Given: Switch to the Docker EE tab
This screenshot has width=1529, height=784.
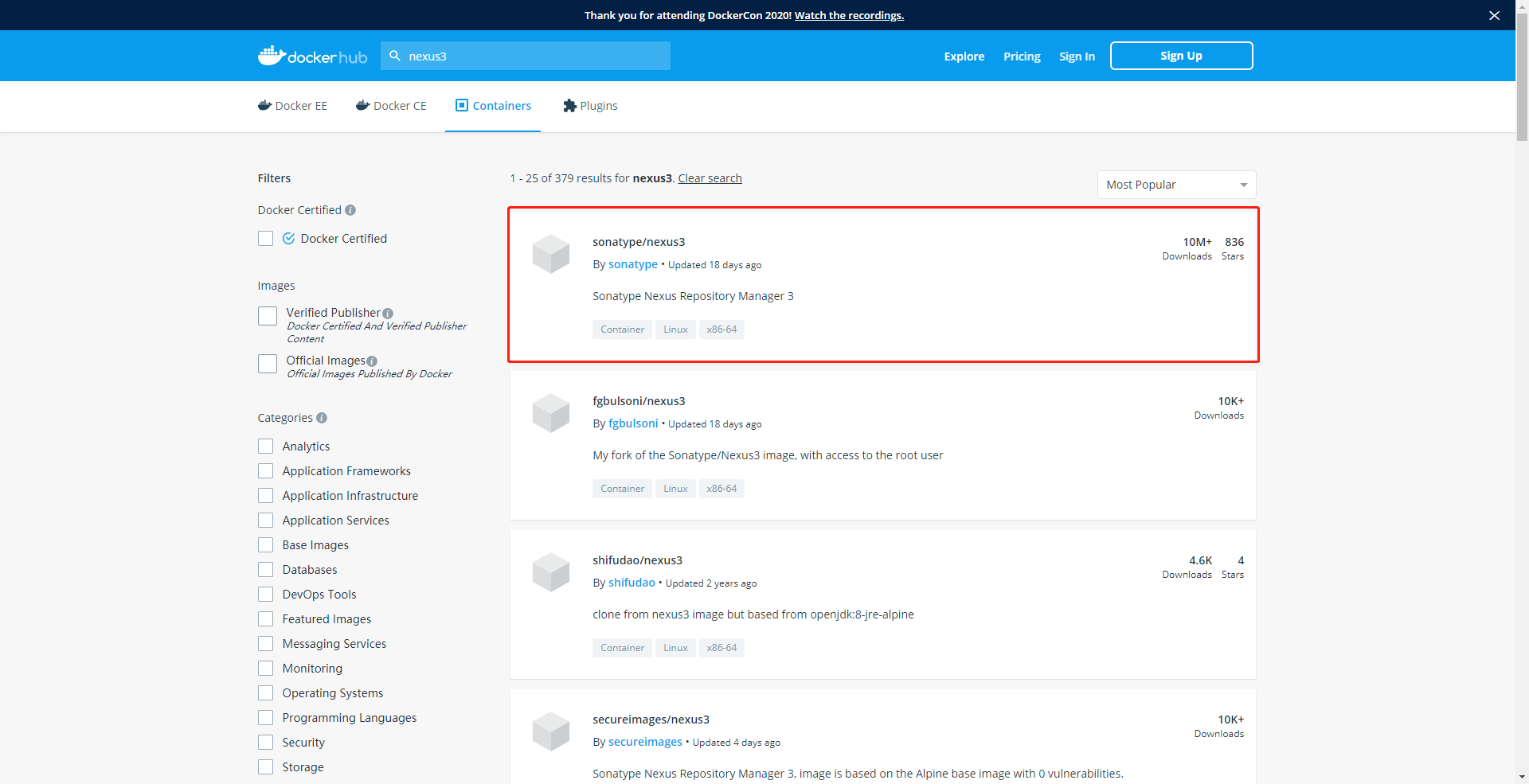Looking at the screenshot, I should coord(292,106).
